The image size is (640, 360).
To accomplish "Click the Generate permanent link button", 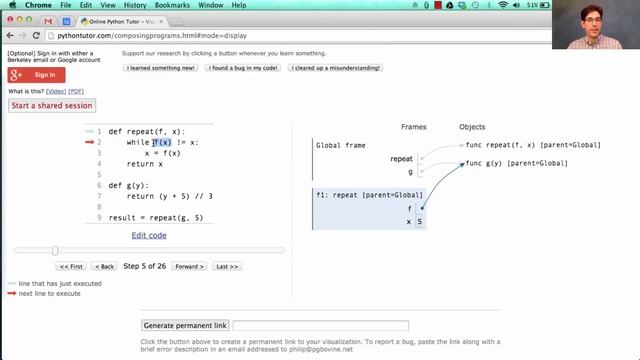I will (185, 326).
